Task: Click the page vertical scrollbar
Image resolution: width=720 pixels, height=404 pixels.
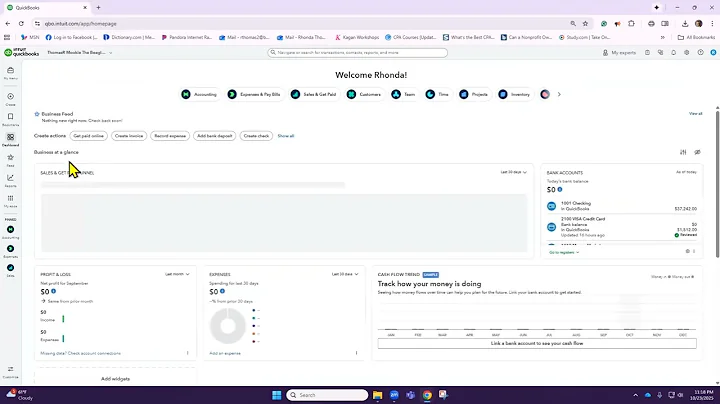Action: [717, 182]
